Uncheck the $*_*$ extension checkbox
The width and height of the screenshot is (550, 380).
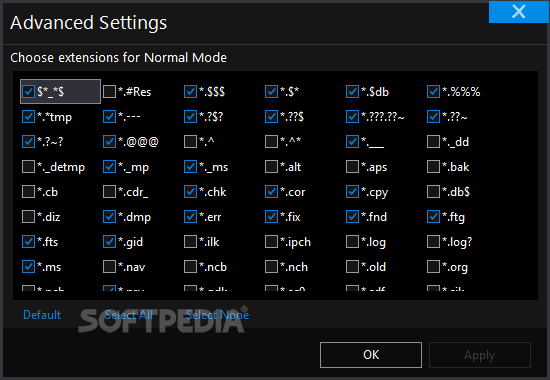click(x=28, y=92)
